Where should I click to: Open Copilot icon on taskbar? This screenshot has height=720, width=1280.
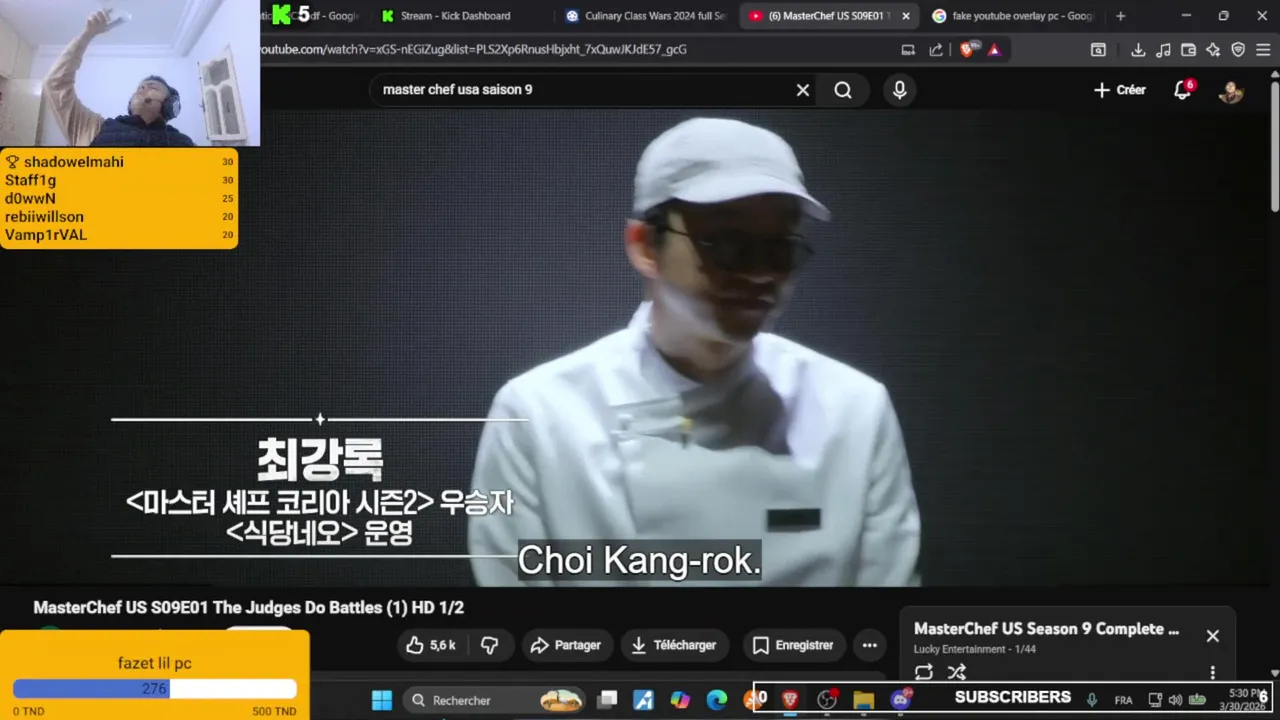pyautogui.click(x=680, y=700)
